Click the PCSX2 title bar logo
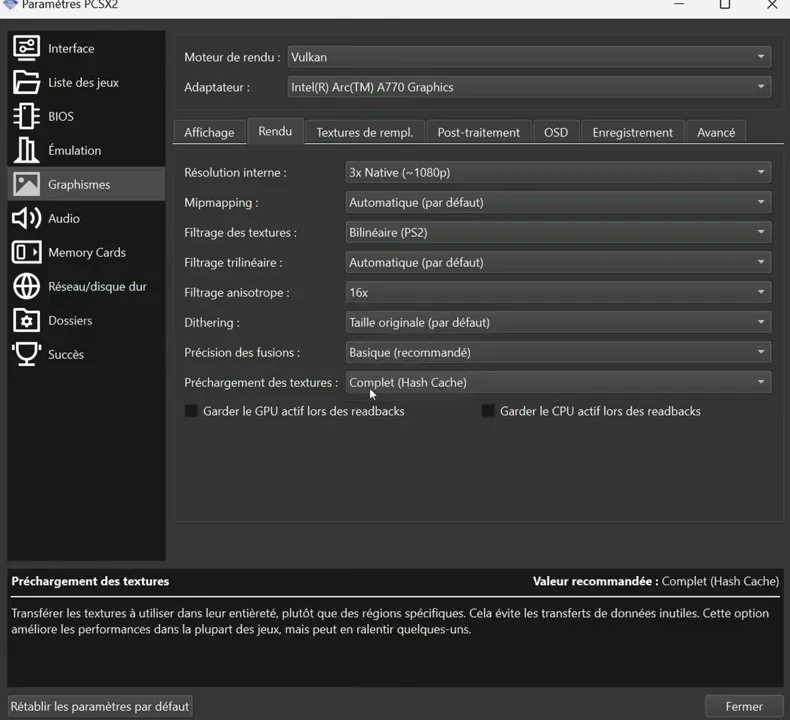The image size is (790, 720). (10, 5)
